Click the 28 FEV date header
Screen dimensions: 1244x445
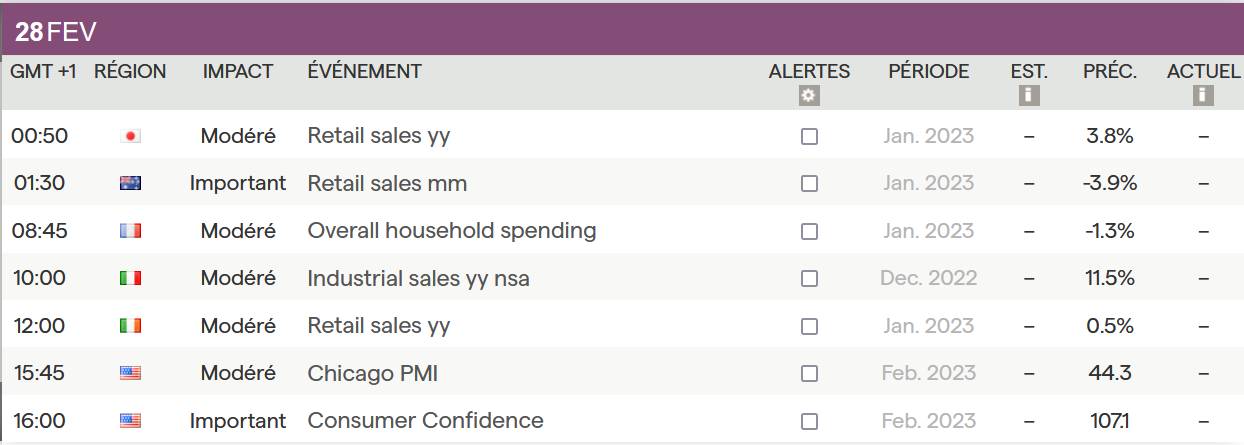(x=56, y=32)
